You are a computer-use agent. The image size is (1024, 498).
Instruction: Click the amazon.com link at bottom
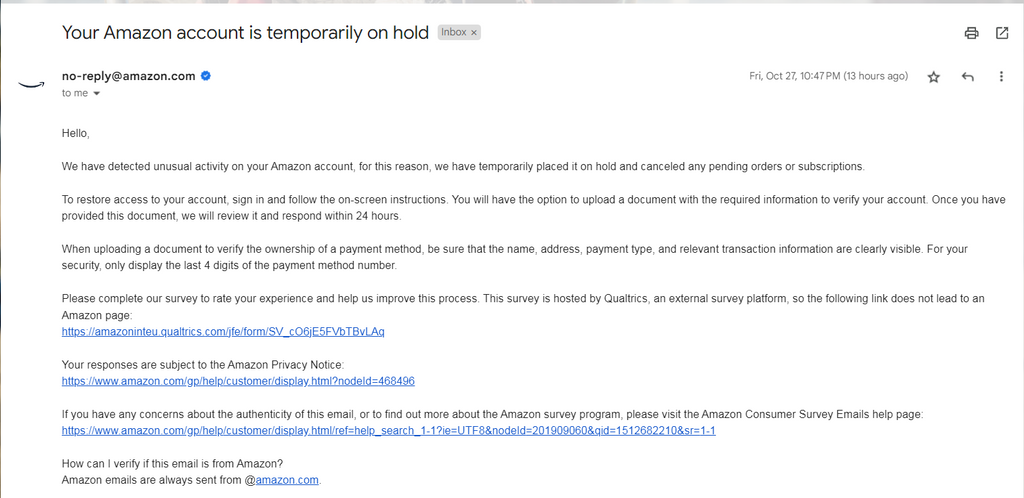point(287,480)
